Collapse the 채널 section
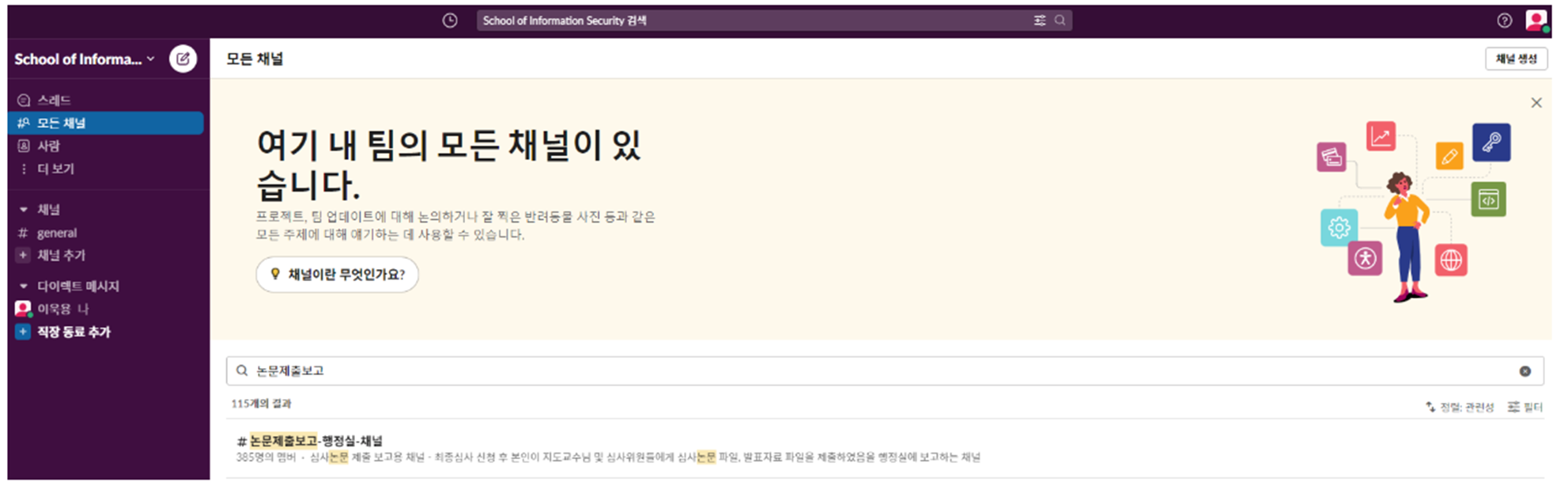 point(24,210)
